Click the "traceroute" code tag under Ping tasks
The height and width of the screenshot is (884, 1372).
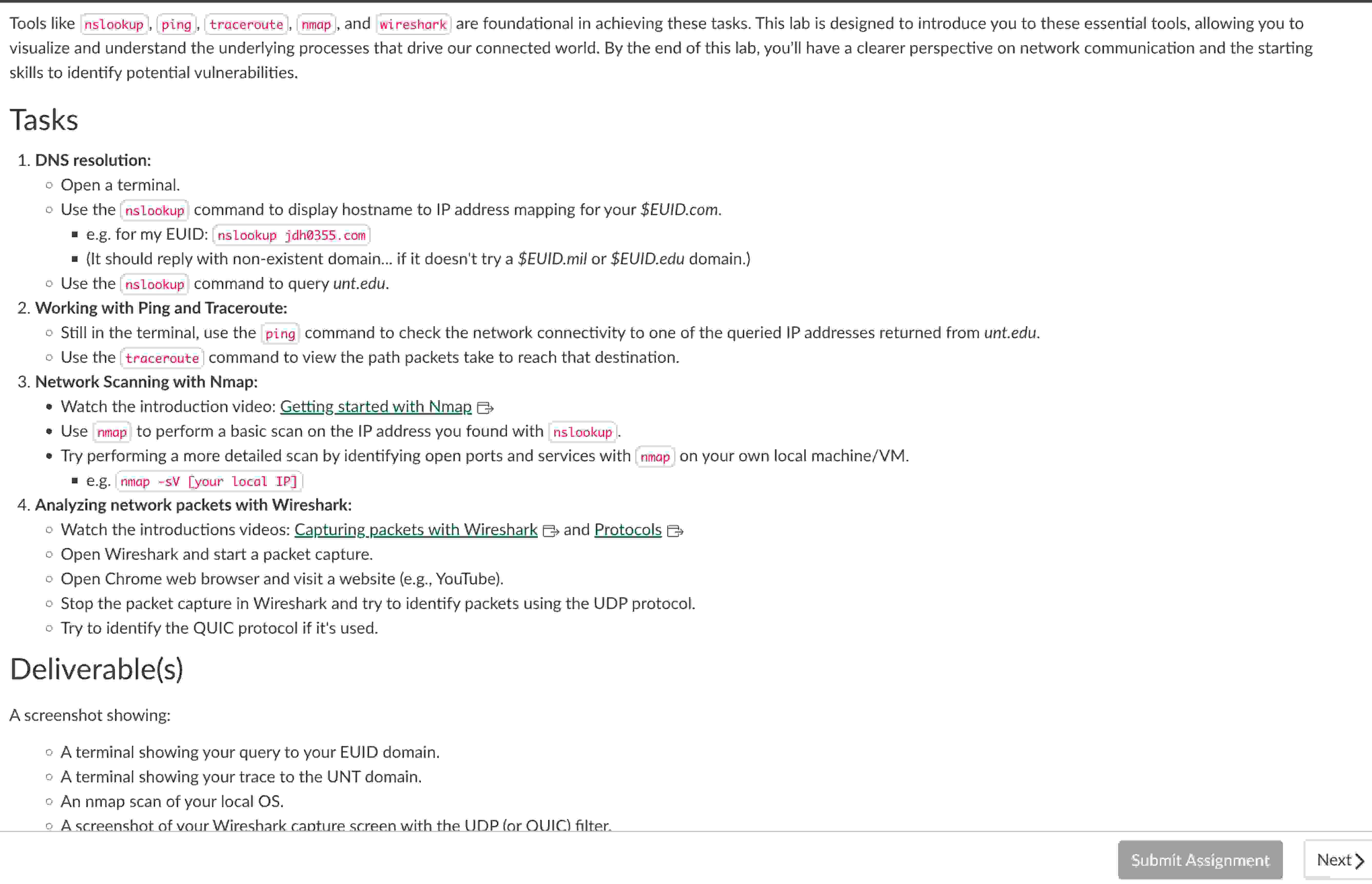click(x=162, y=357)
